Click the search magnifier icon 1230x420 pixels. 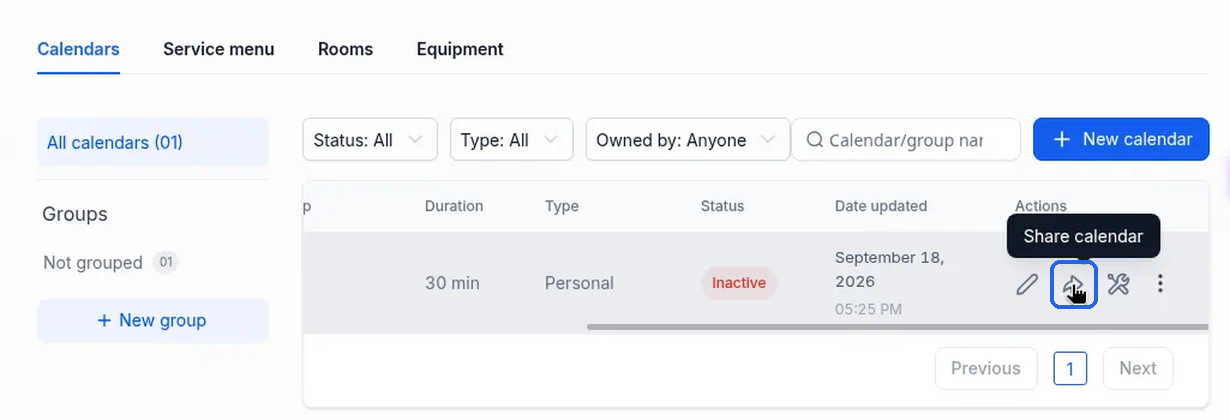(814, 140)
